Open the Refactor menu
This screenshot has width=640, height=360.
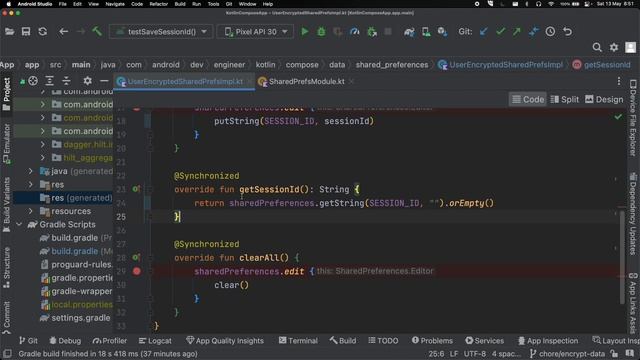(x=158, y=4)
